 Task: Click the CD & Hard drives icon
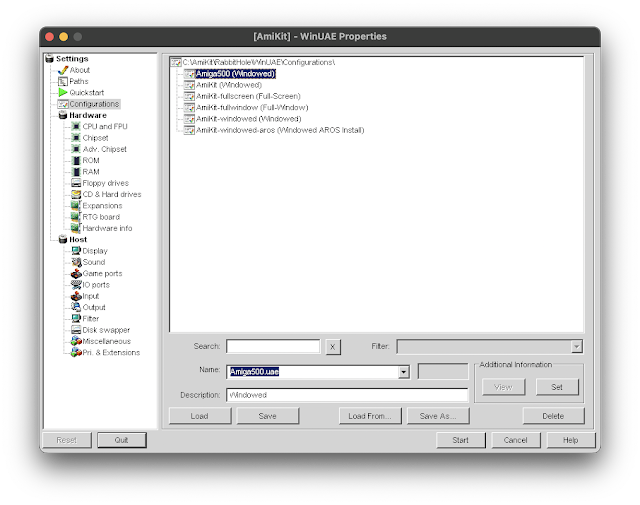point(76,194)
